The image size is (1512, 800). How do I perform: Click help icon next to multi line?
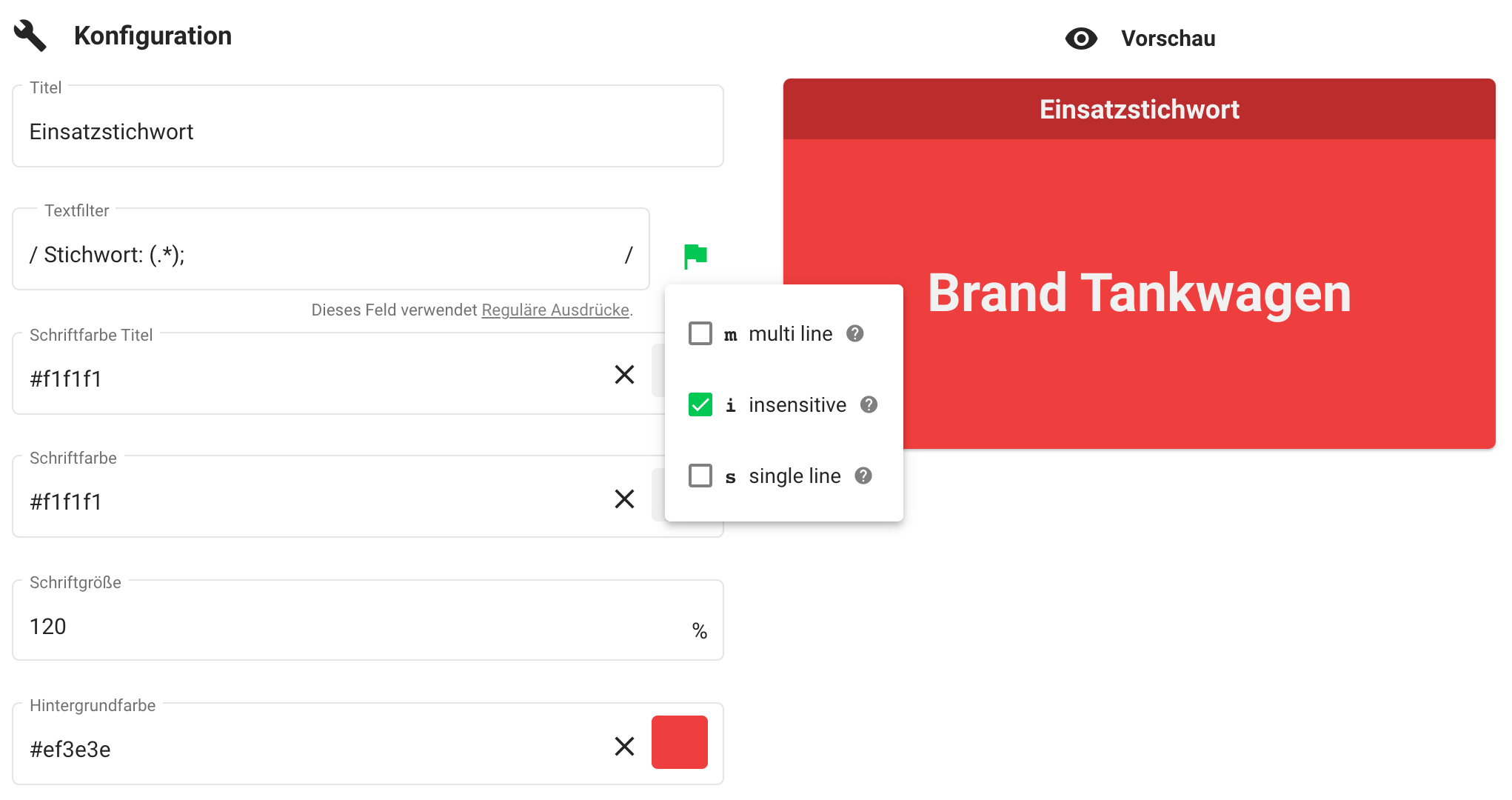click(x=854, y=333)
